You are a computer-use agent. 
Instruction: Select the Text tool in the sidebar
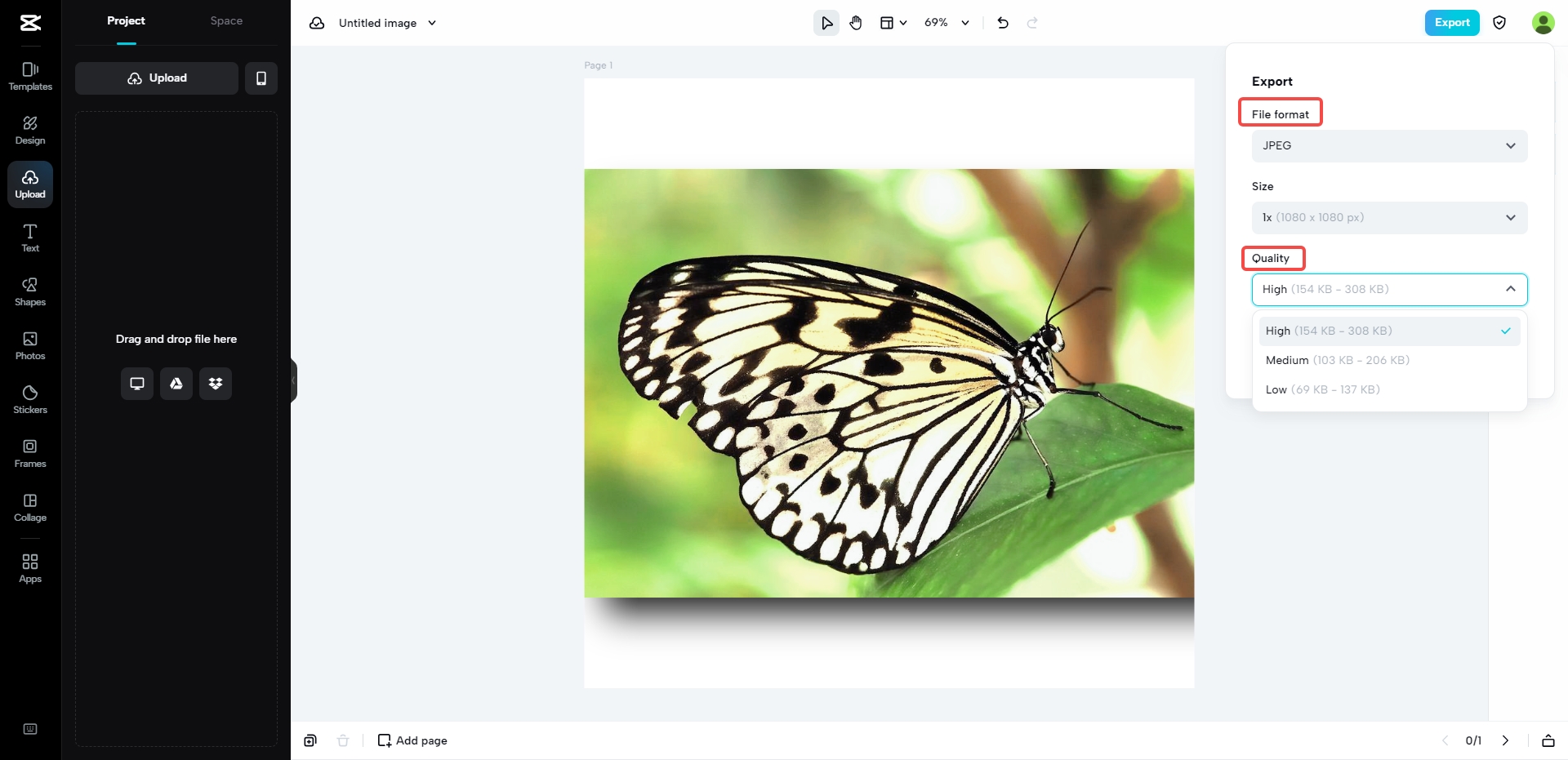pos(29,238)
